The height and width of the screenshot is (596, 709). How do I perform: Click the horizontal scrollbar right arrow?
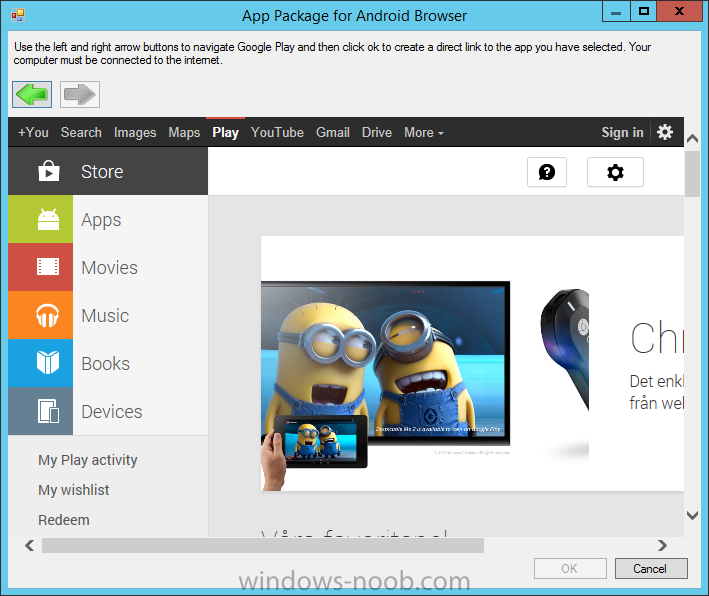click(662, 546)
